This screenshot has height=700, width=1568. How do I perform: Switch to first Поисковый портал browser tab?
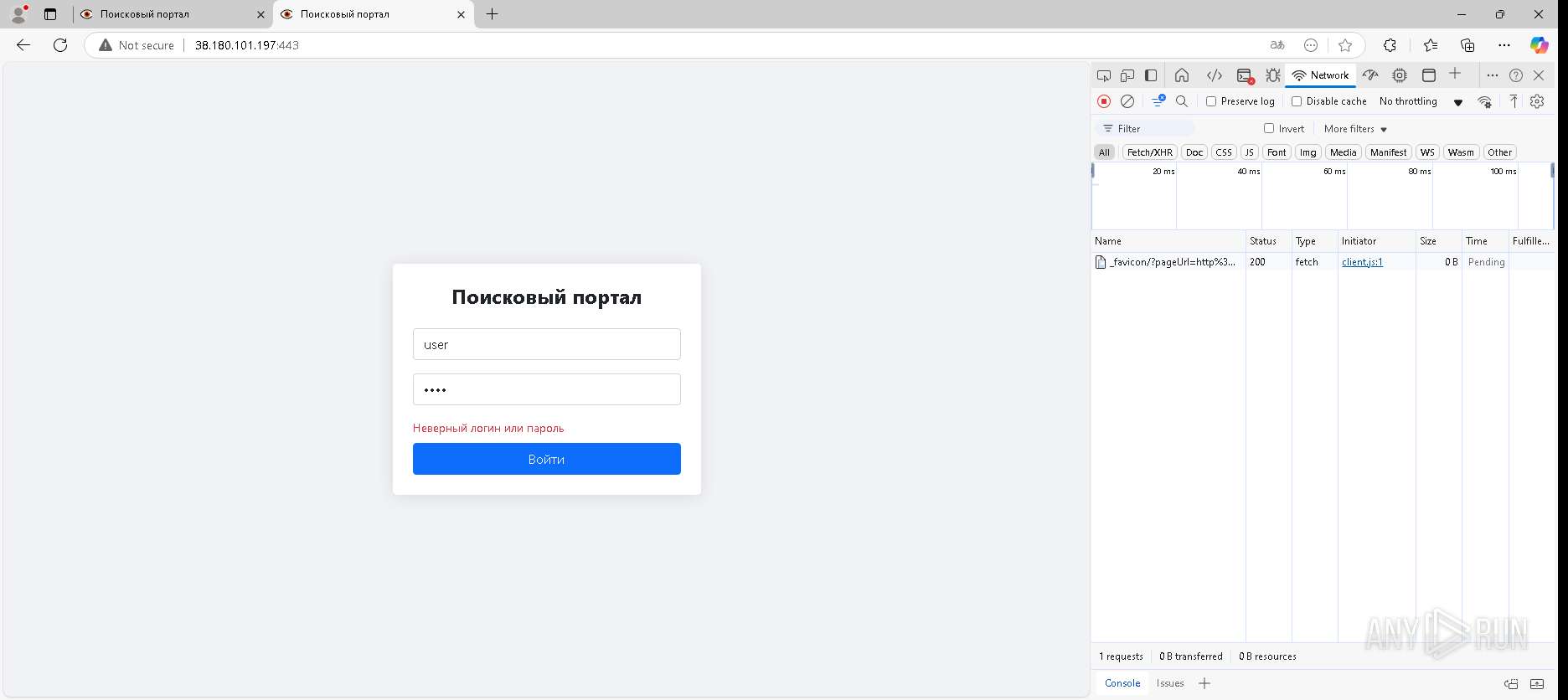pyautogui.click(x=173, y=14)
